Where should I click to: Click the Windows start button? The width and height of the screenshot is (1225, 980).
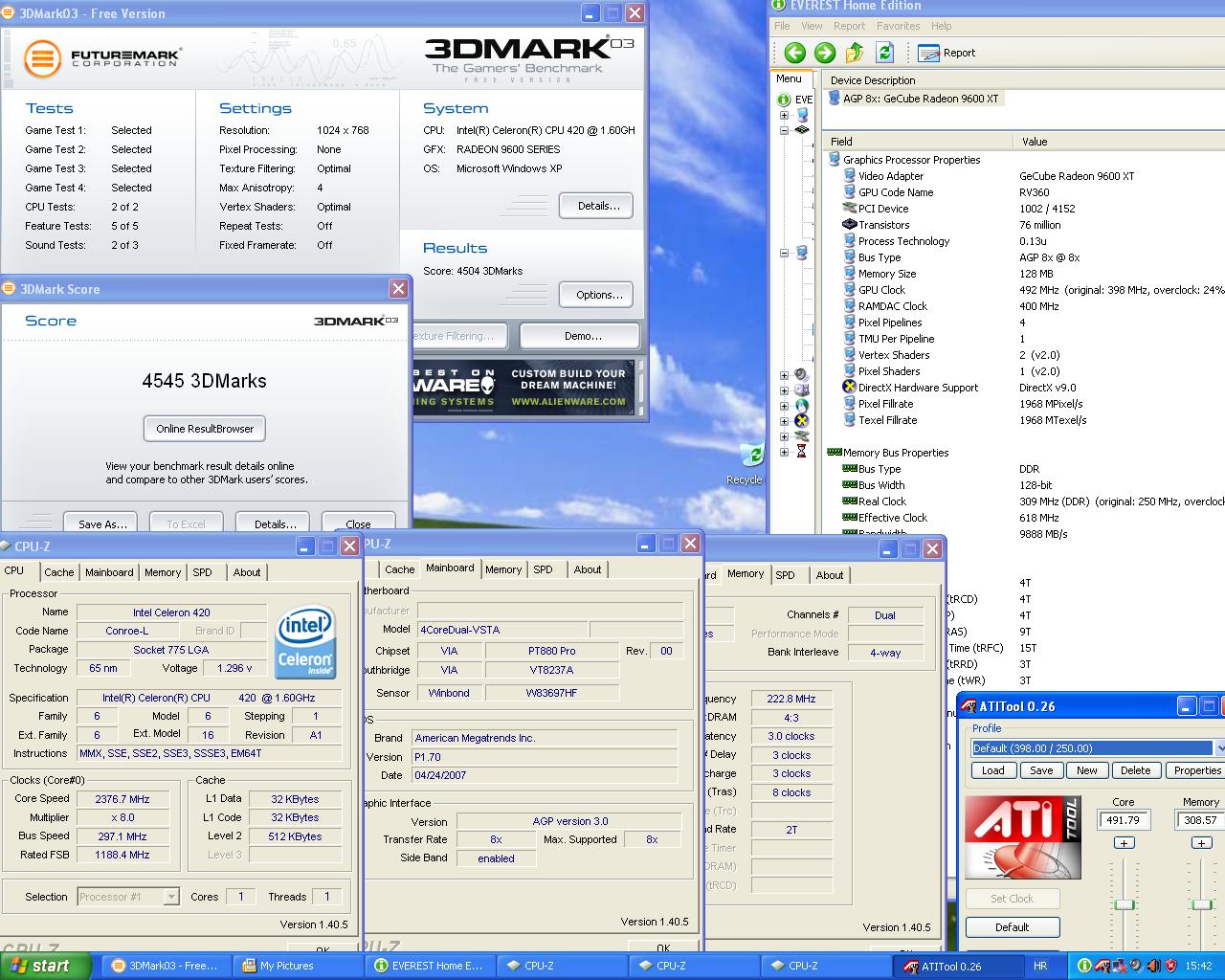(x=46, y=966)
